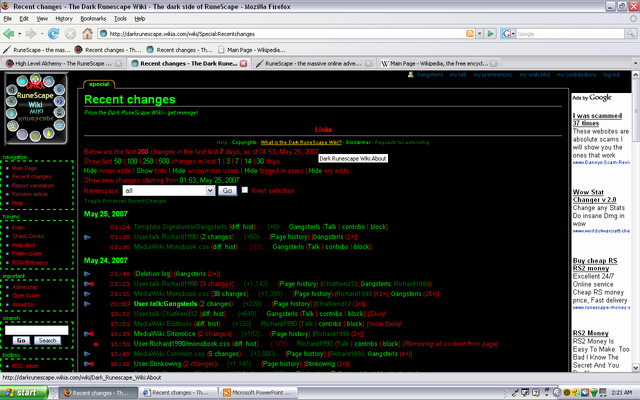Click my preferences link
The width and height of the screenshot is (640, 400).
click(493, 75)
